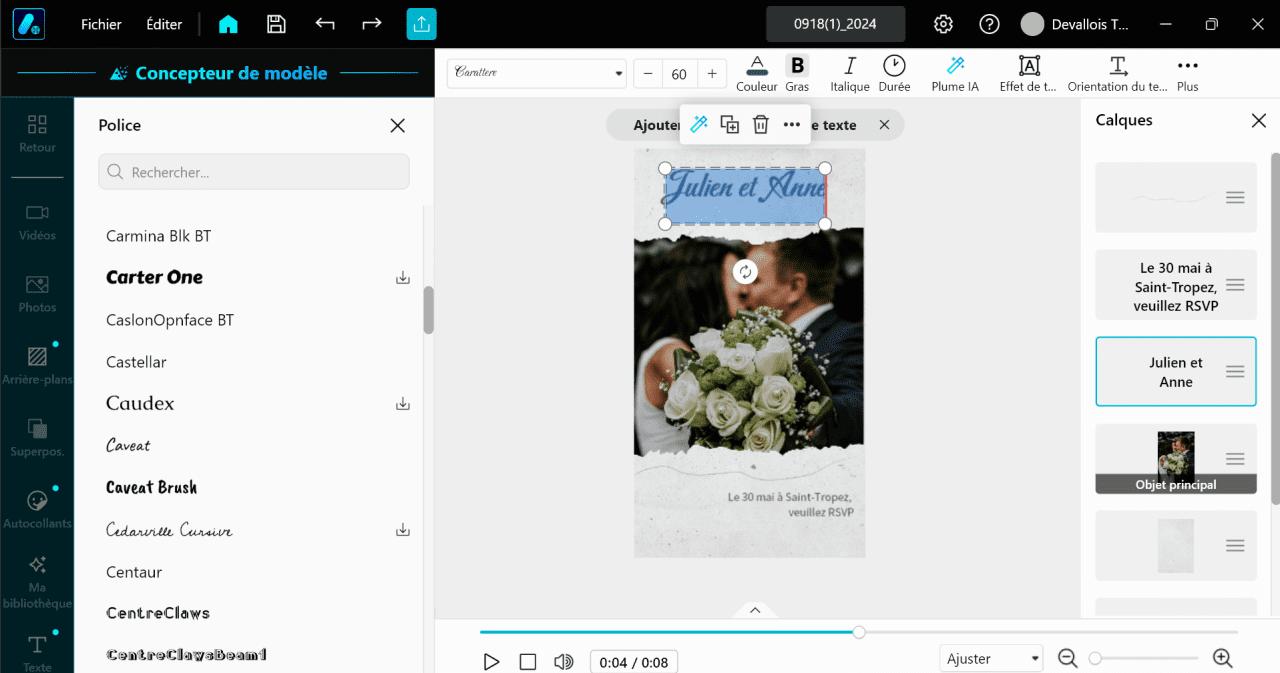This screenshot has width=1280, height=673.
Task: Open the Durée clock tool
Action: 894,74
